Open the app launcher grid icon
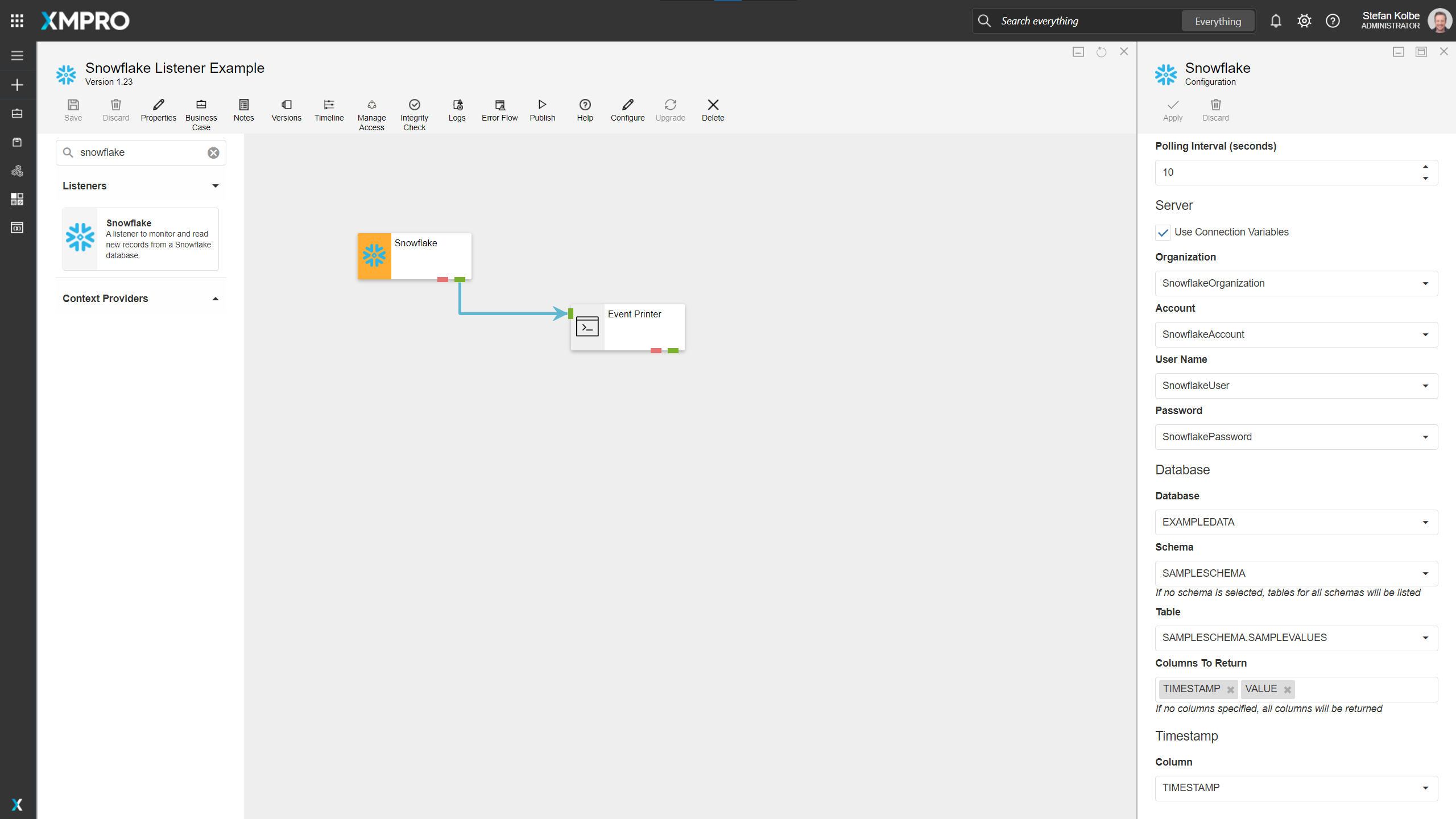The height and width of the screenshot is (819, 1456). click(x=17, y=21)
